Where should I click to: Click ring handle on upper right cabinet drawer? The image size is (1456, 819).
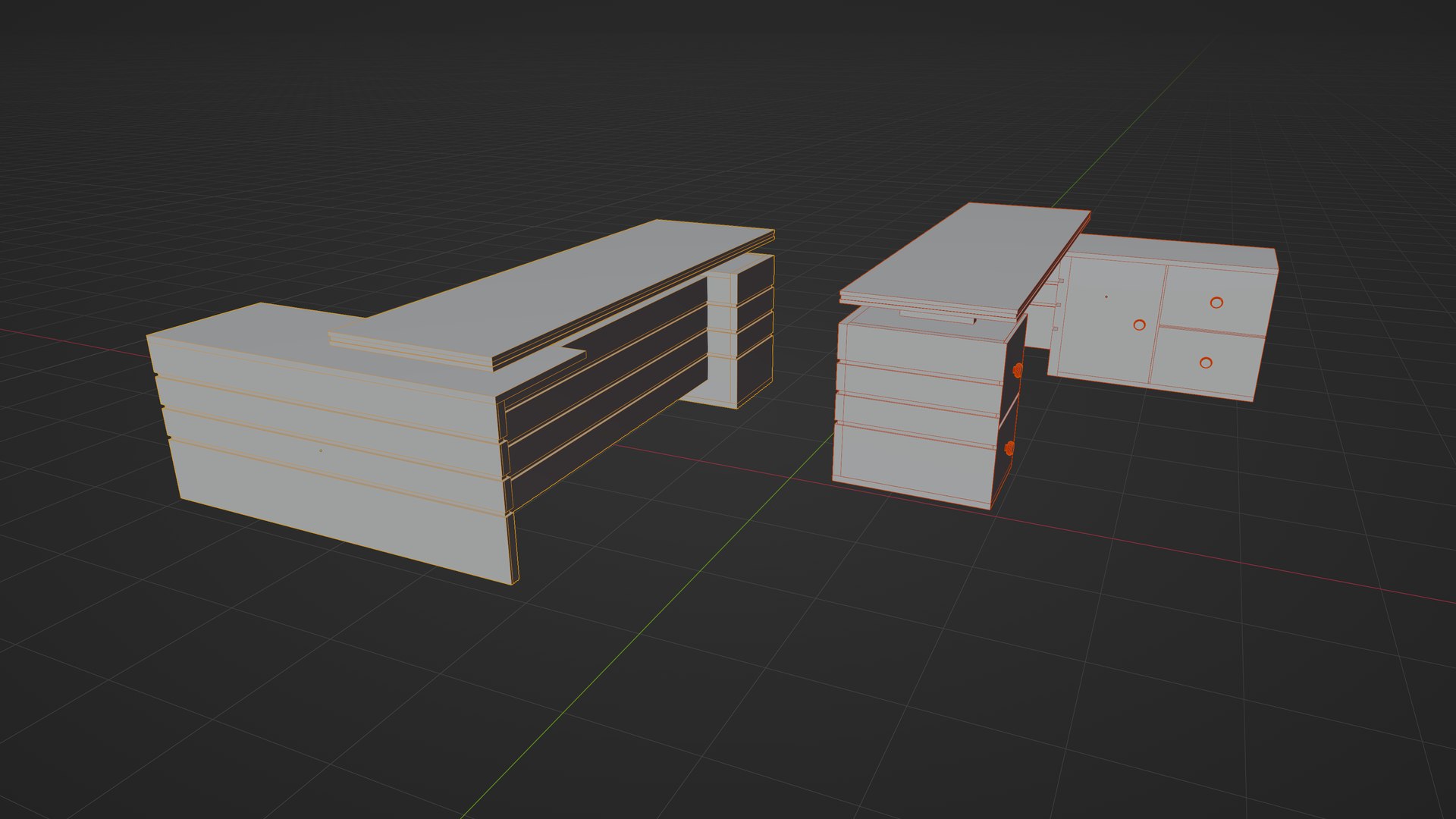pos(1216,303)
